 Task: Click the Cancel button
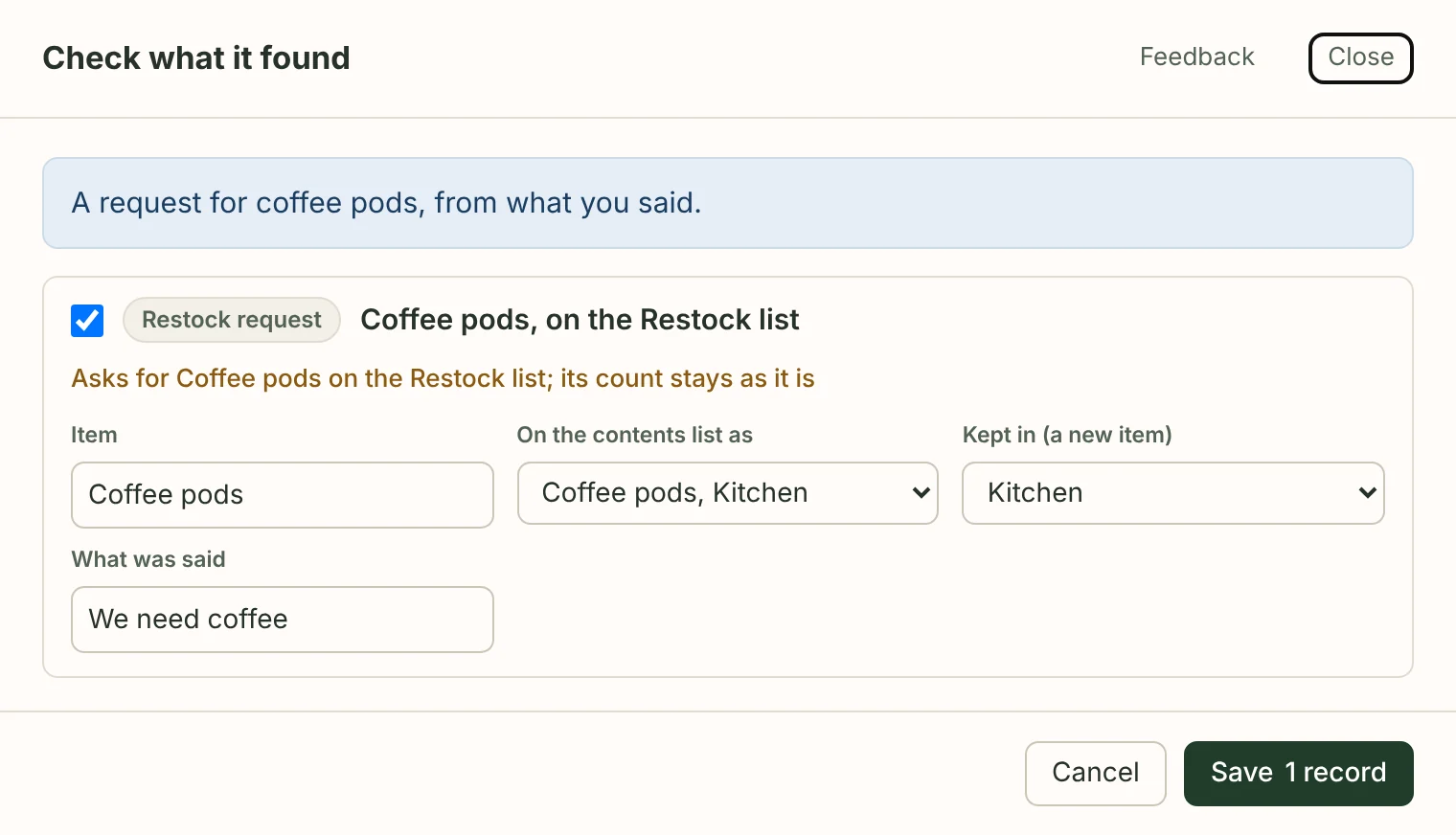pos(1096,774)
